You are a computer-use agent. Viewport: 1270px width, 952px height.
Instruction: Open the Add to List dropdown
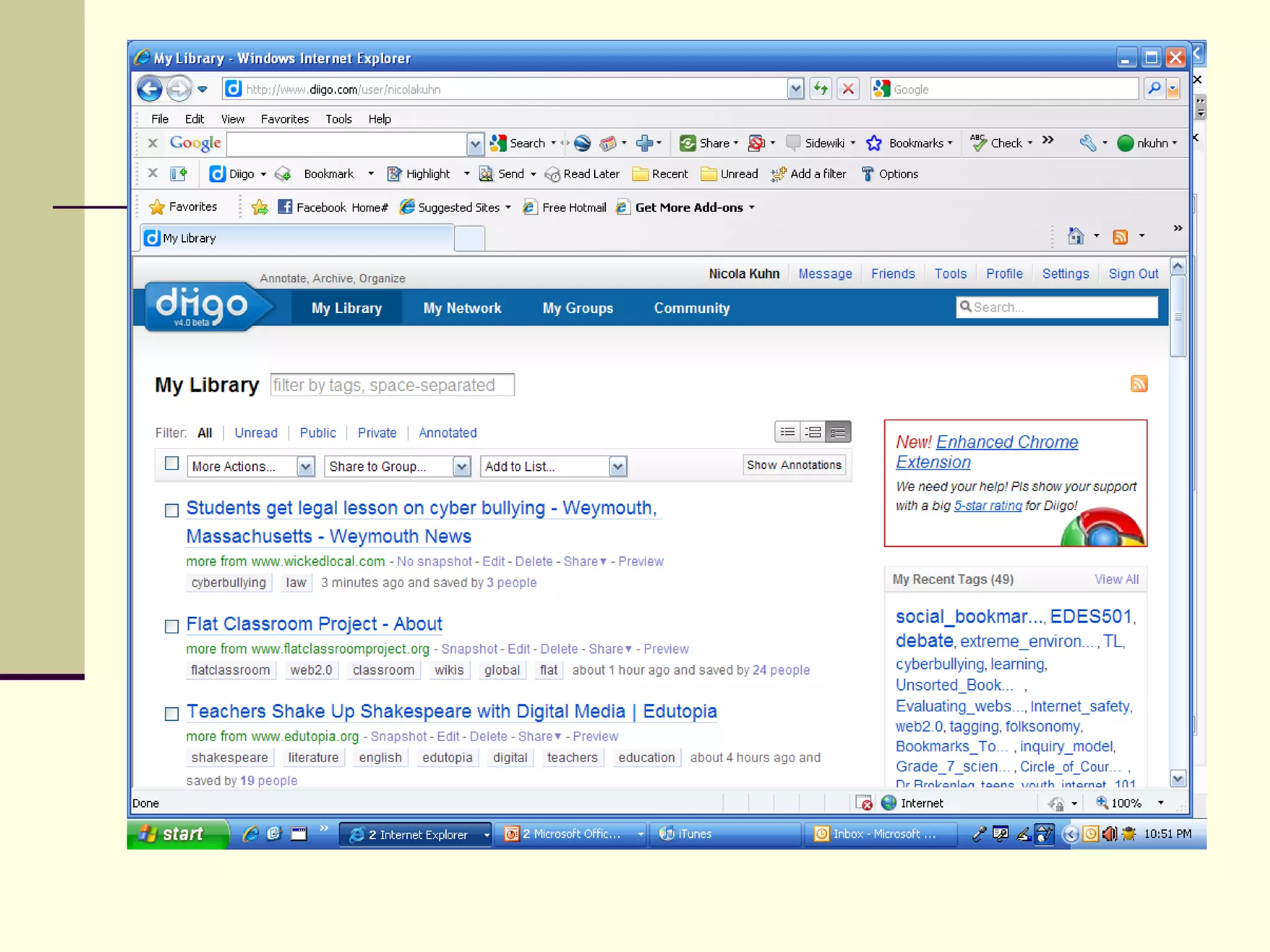click(617, 467)
